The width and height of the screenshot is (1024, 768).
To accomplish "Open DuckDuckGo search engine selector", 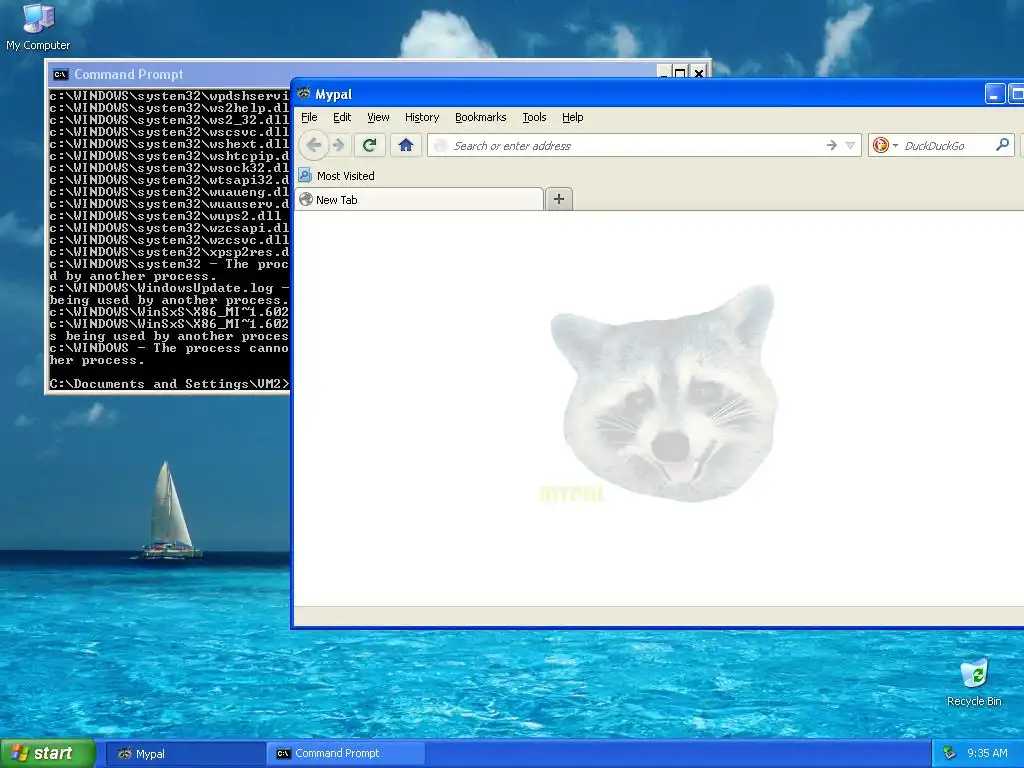I will click(885, 145).
